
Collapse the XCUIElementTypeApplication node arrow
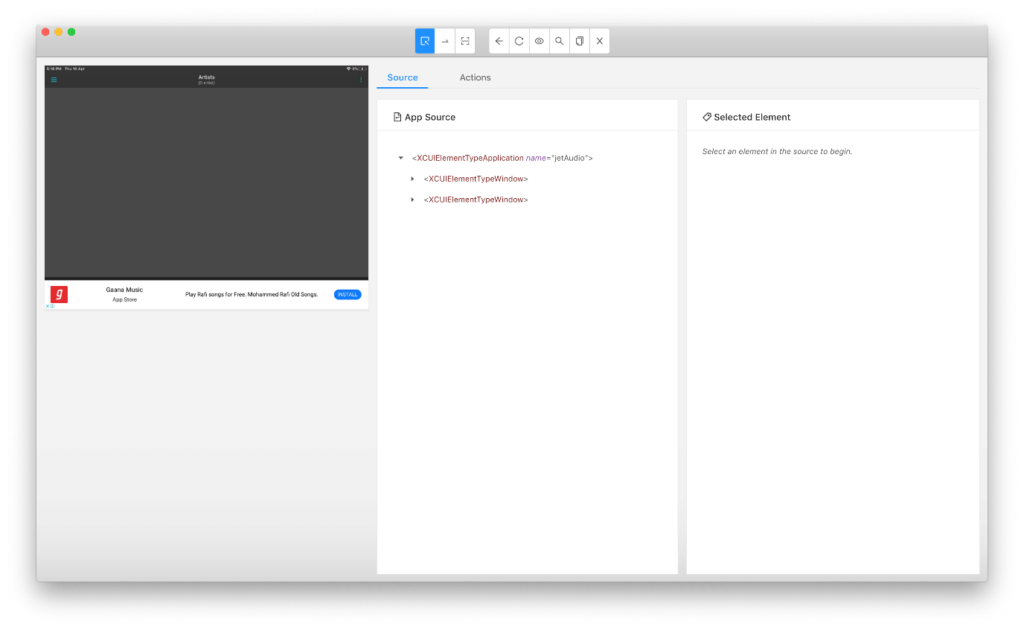coord(401,158)
